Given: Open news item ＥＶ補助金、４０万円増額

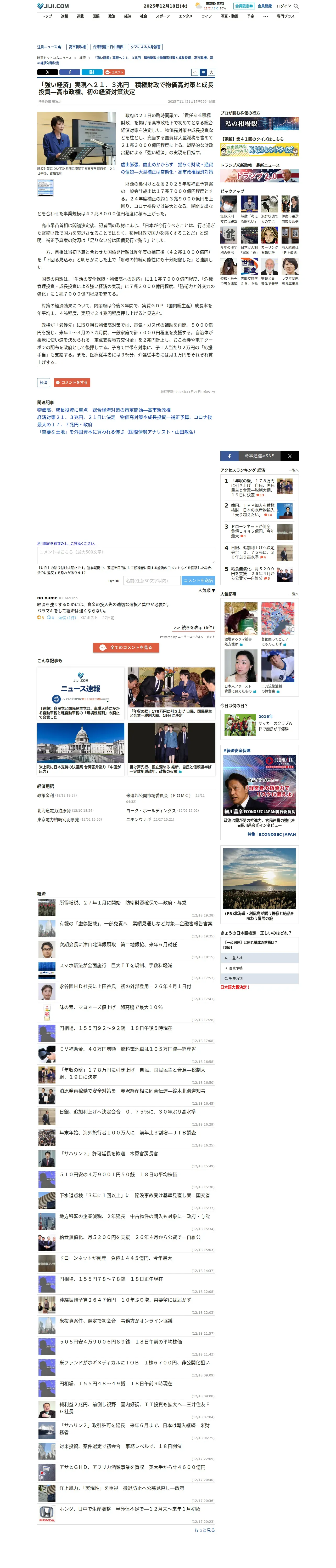Looking at the screenshot, I should click(x=127, y=1049).
